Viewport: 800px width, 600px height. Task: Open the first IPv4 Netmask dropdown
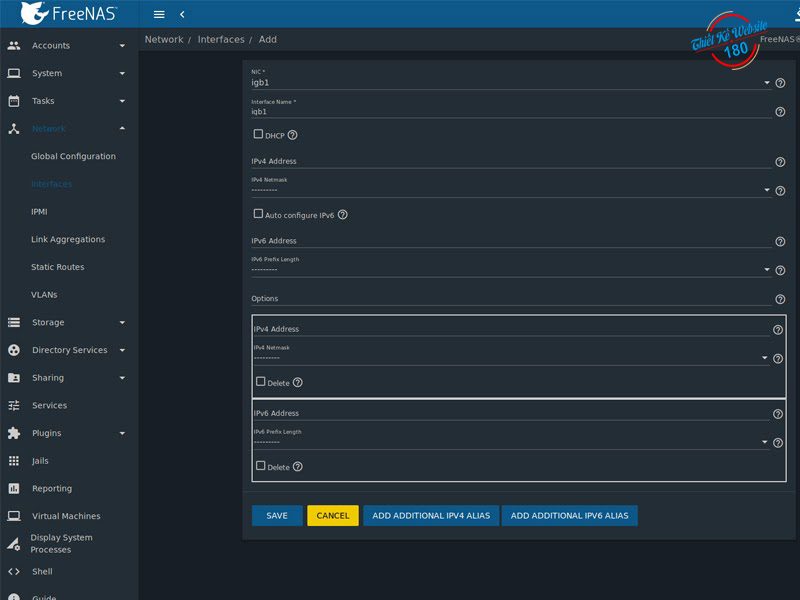(510, 189)
